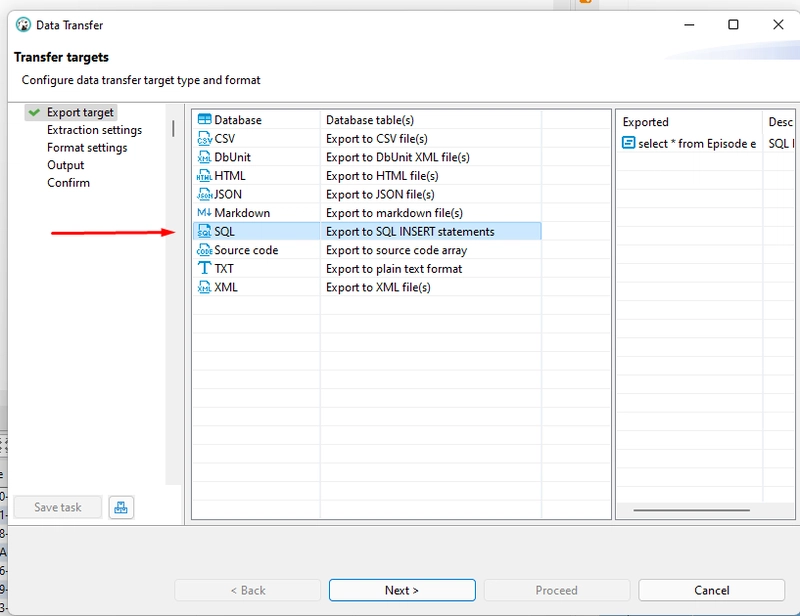Select the Markdown export icon
The height and width of the screenshot is (616, 800).
tap(205, 213)
